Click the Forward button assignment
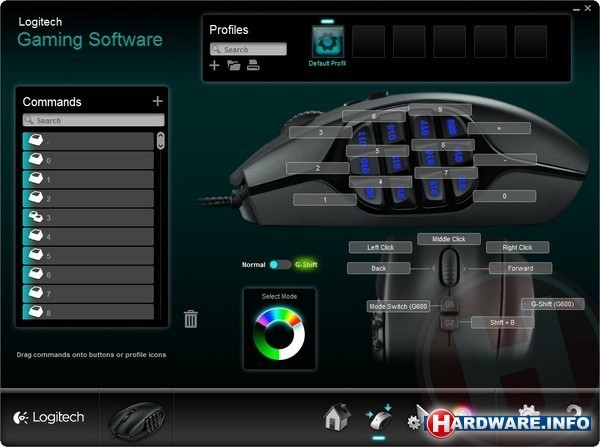This screenshot has width=600, height=447. coord(520,268)
